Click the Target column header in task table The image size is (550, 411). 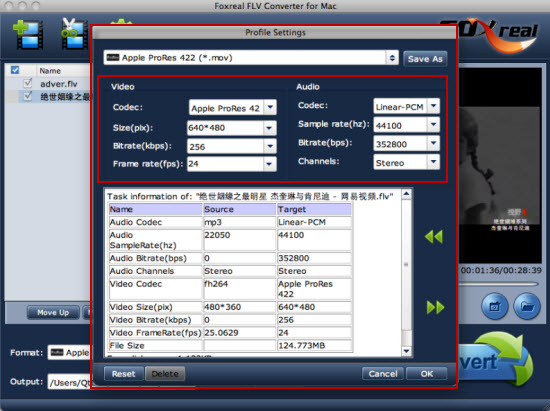[x=314, y=209]
